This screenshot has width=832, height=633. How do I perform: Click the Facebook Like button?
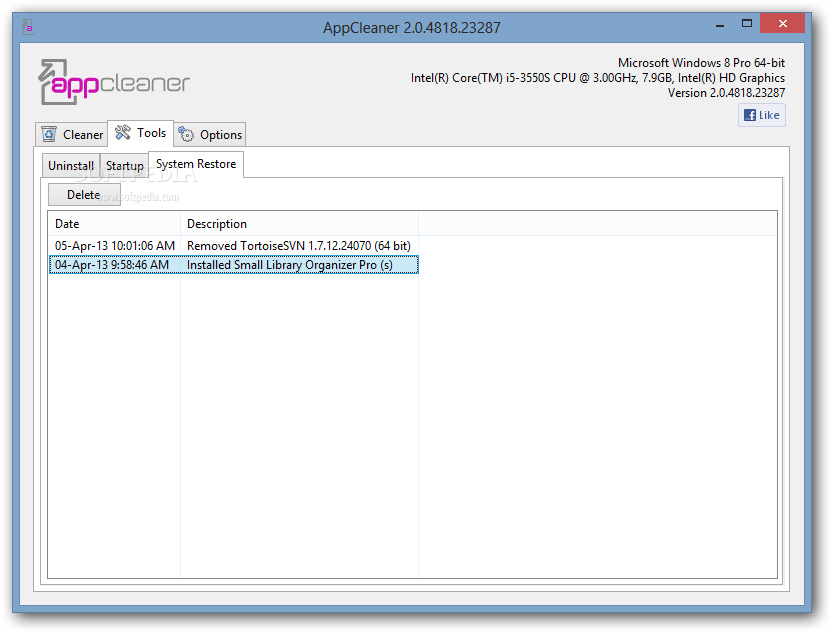click(x=761, y=115)
